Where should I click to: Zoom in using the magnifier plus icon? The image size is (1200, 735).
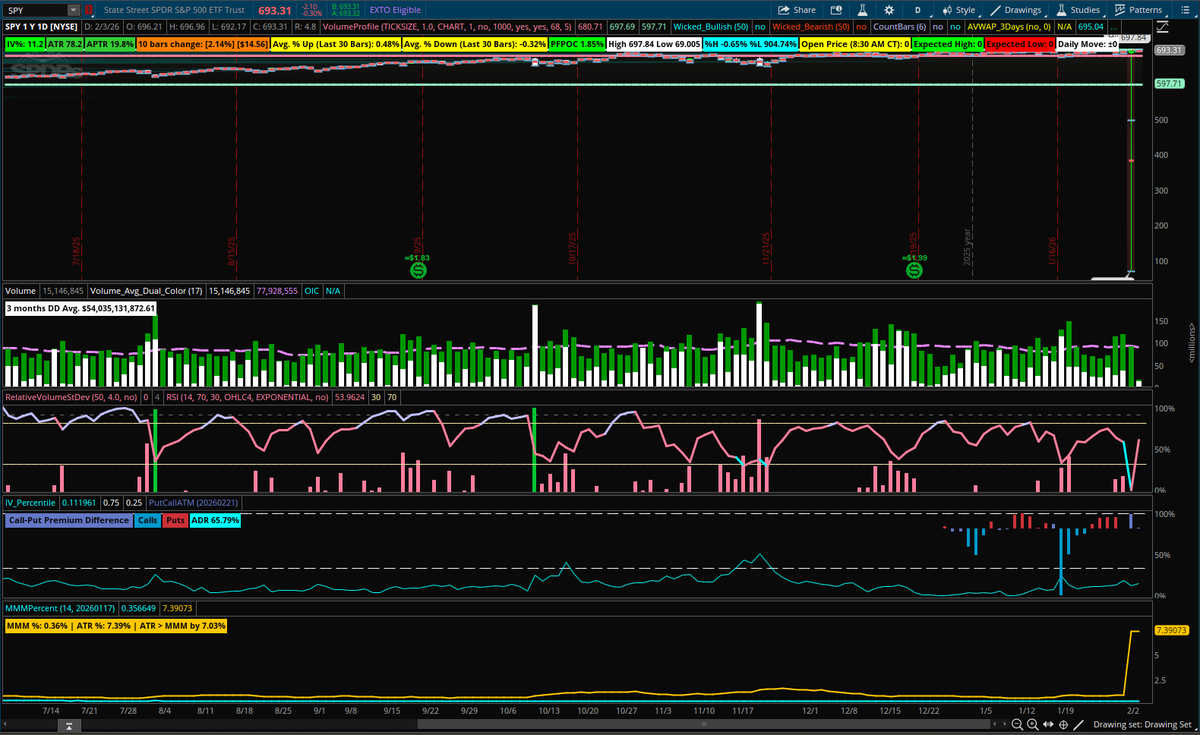(x=1033, y=725)
